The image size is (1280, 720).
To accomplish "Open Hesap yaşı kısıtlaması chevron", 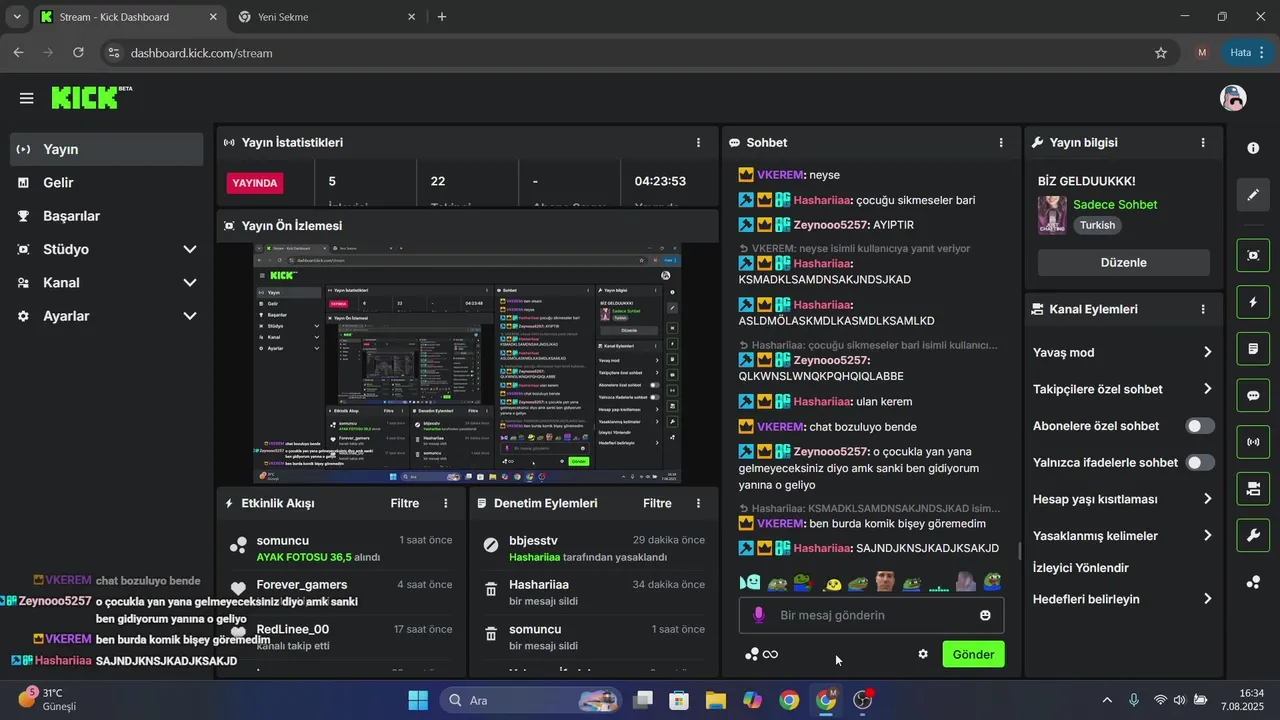I will point(1207,499).
